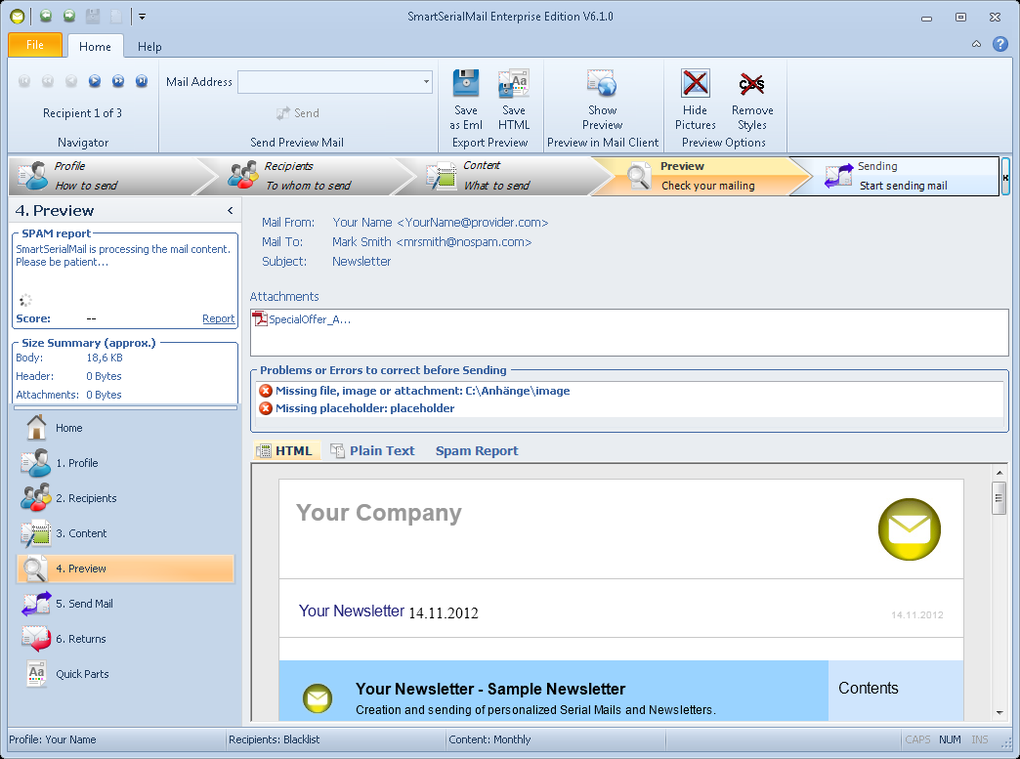
Task: Switch to the Home ribbon tab
Action: [95, 47]
